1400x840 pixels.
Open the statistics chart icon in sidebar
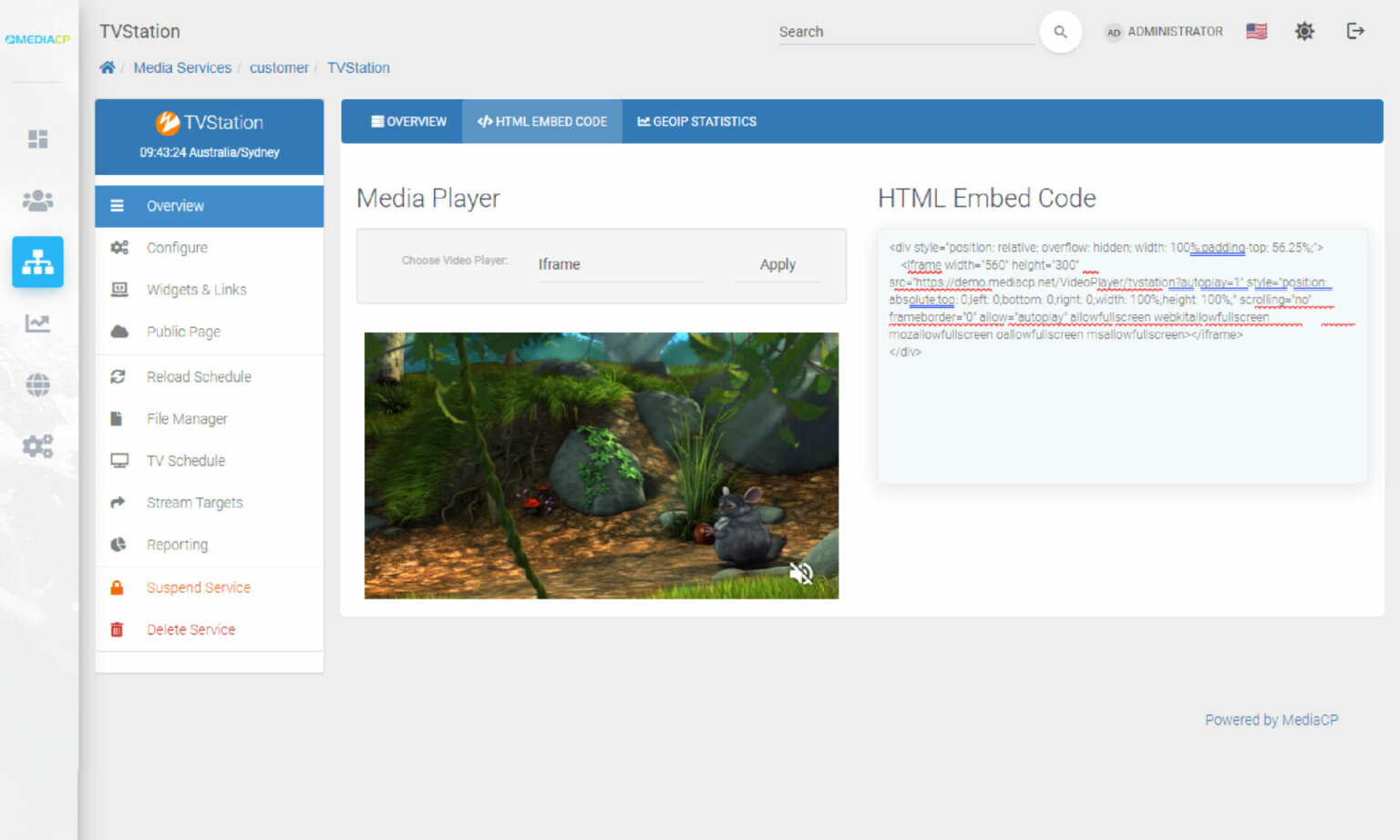[37, 323]
